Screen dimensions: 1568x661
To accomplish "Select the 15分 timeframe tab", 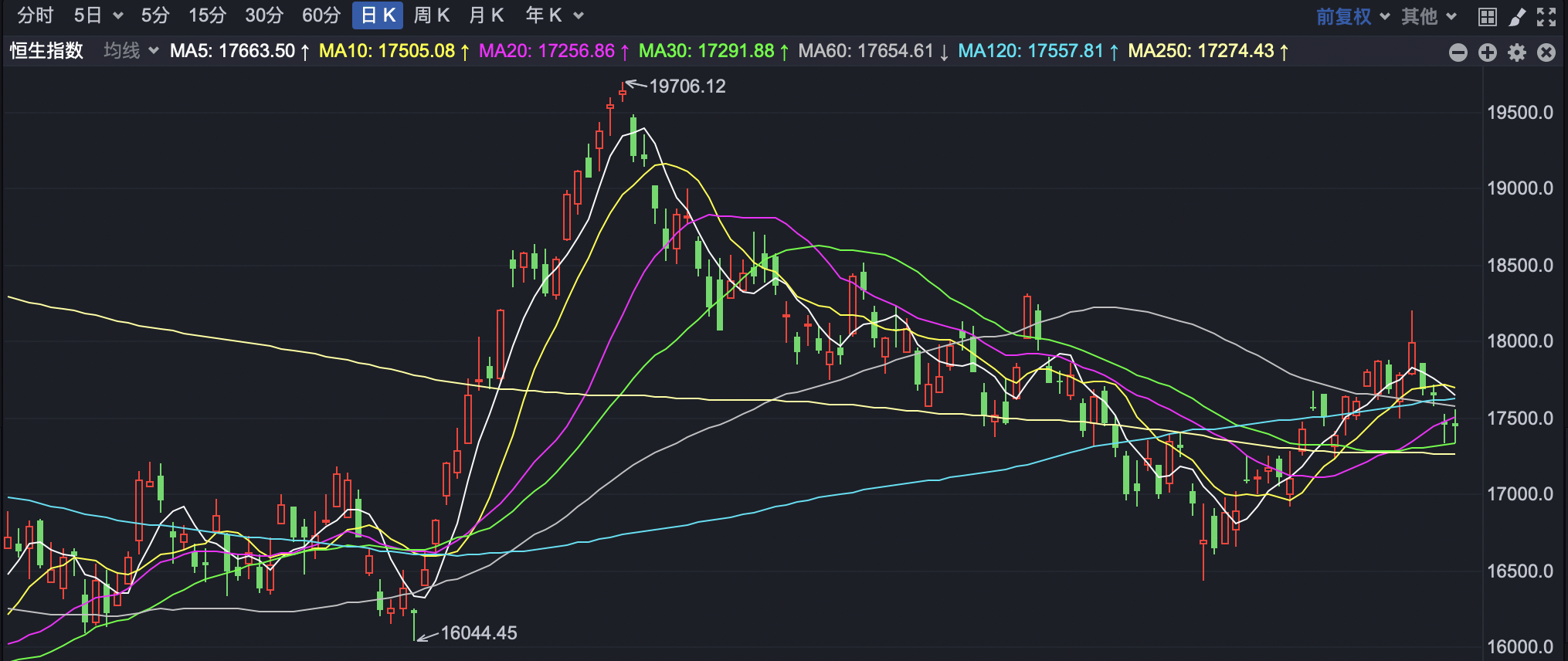I will pyautogui.click(x=208, y=15).
